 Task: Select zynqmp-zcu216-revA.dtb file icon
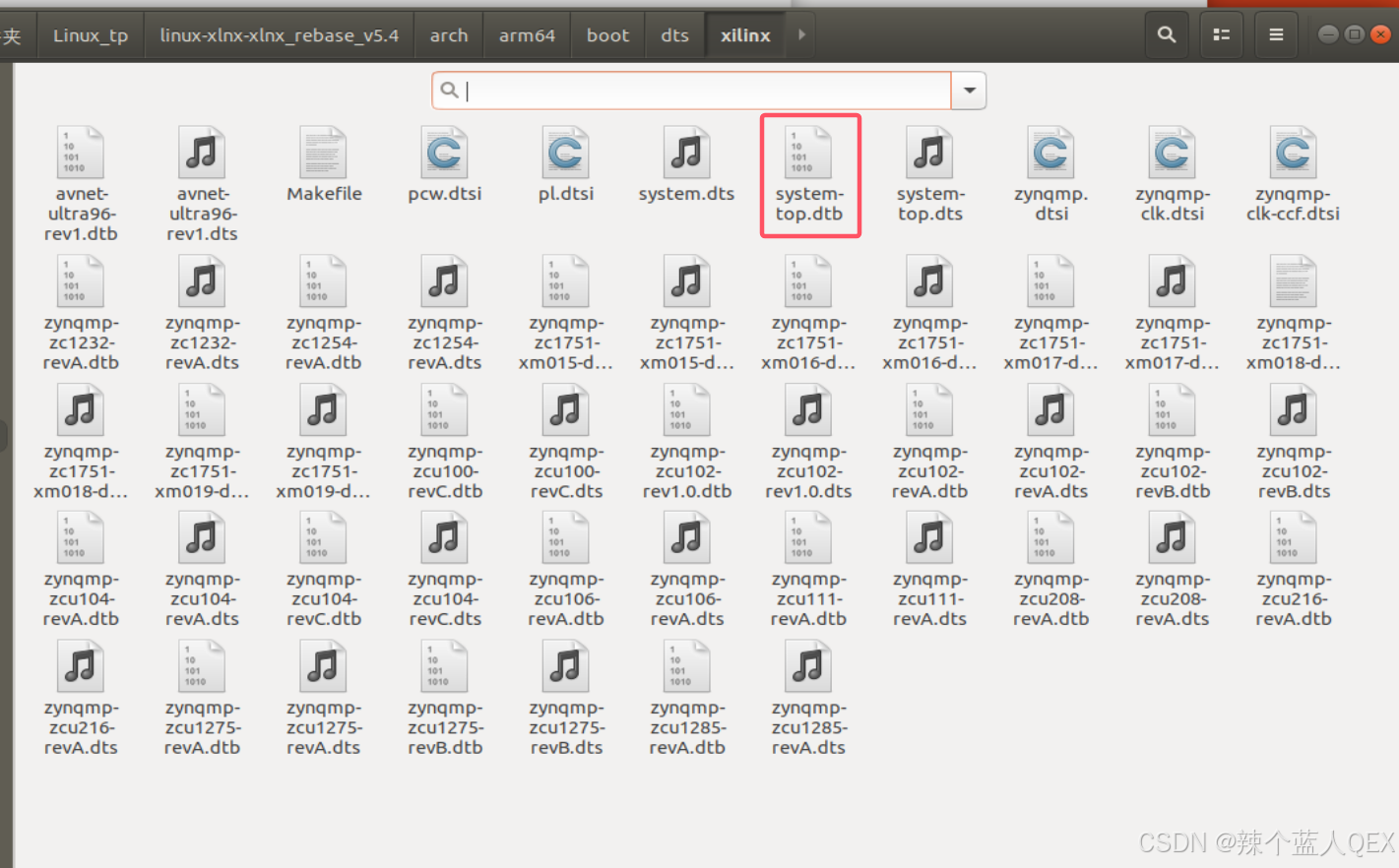(x=1294, y=538)
